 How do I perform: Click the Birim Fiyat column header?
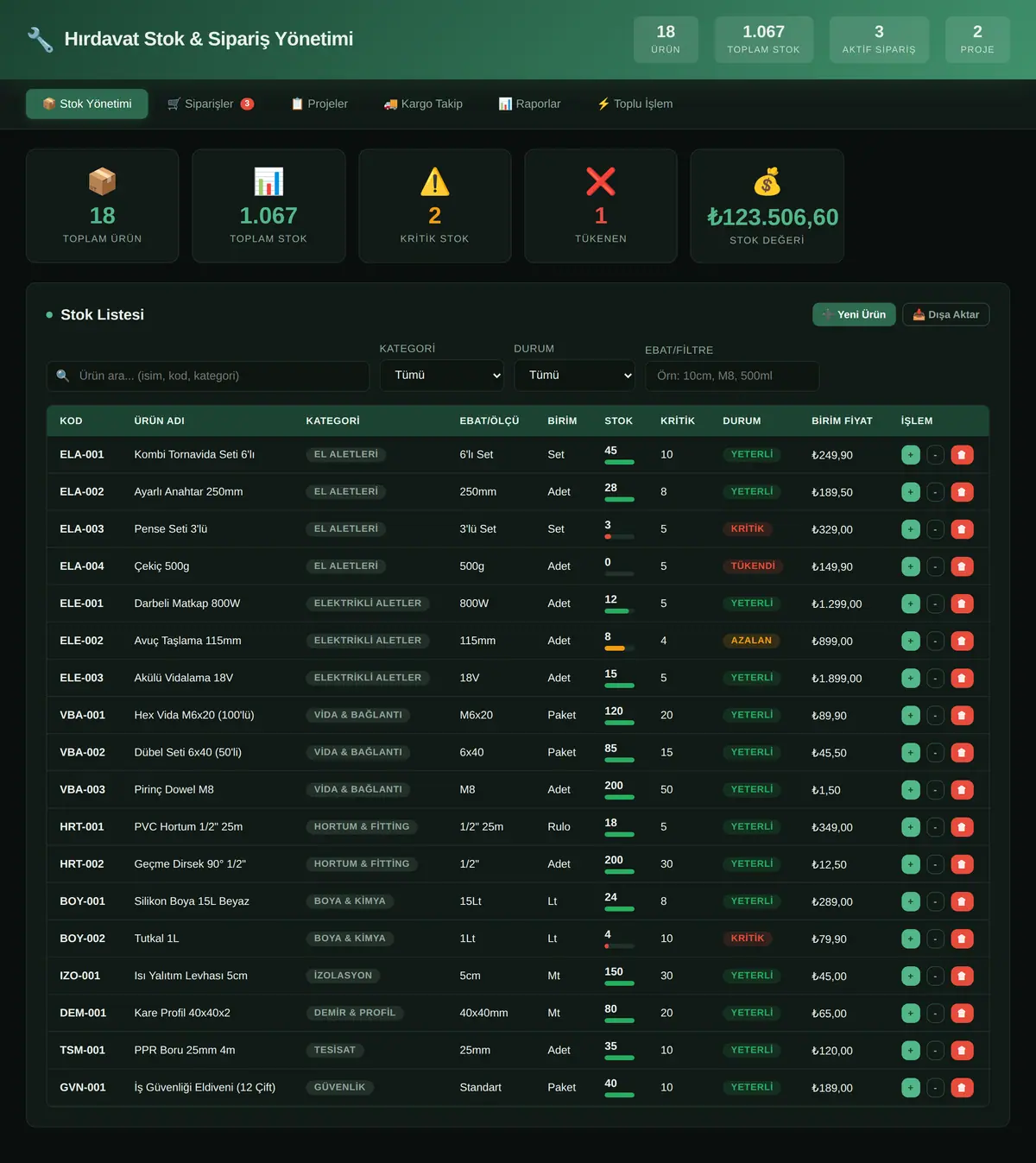coord(842,420)
